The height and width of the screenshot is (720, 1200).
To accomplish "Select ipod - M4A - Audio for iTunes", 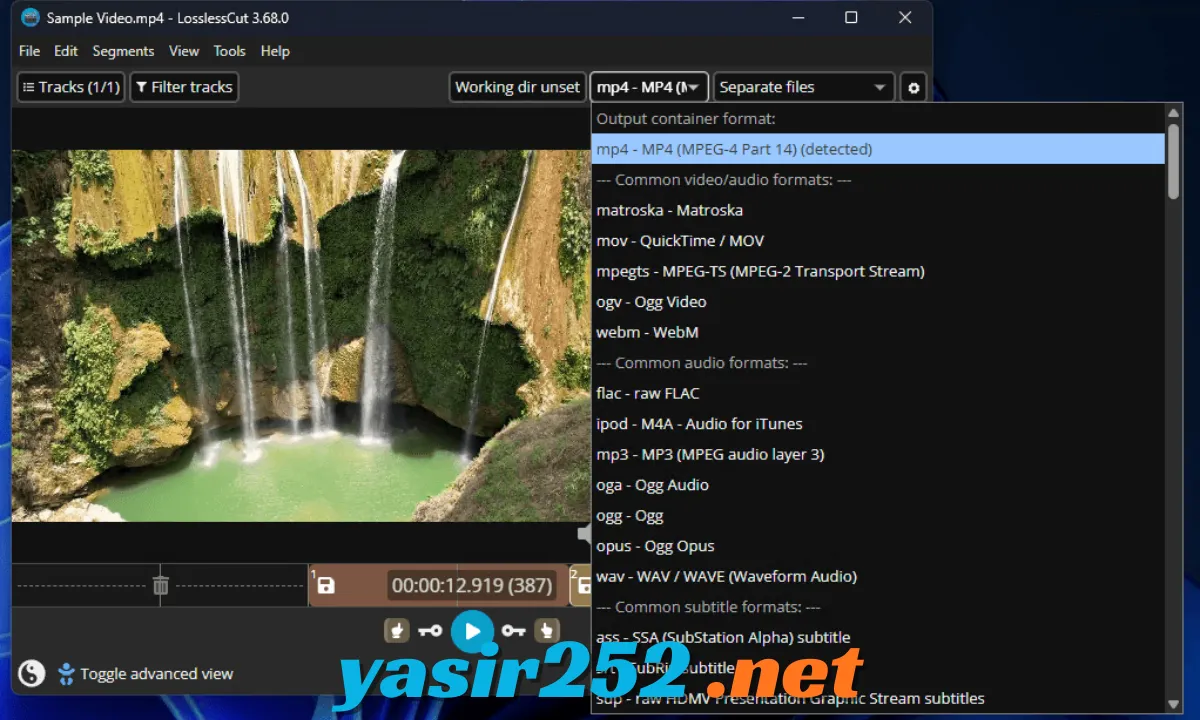I will (x=878, y=424).
